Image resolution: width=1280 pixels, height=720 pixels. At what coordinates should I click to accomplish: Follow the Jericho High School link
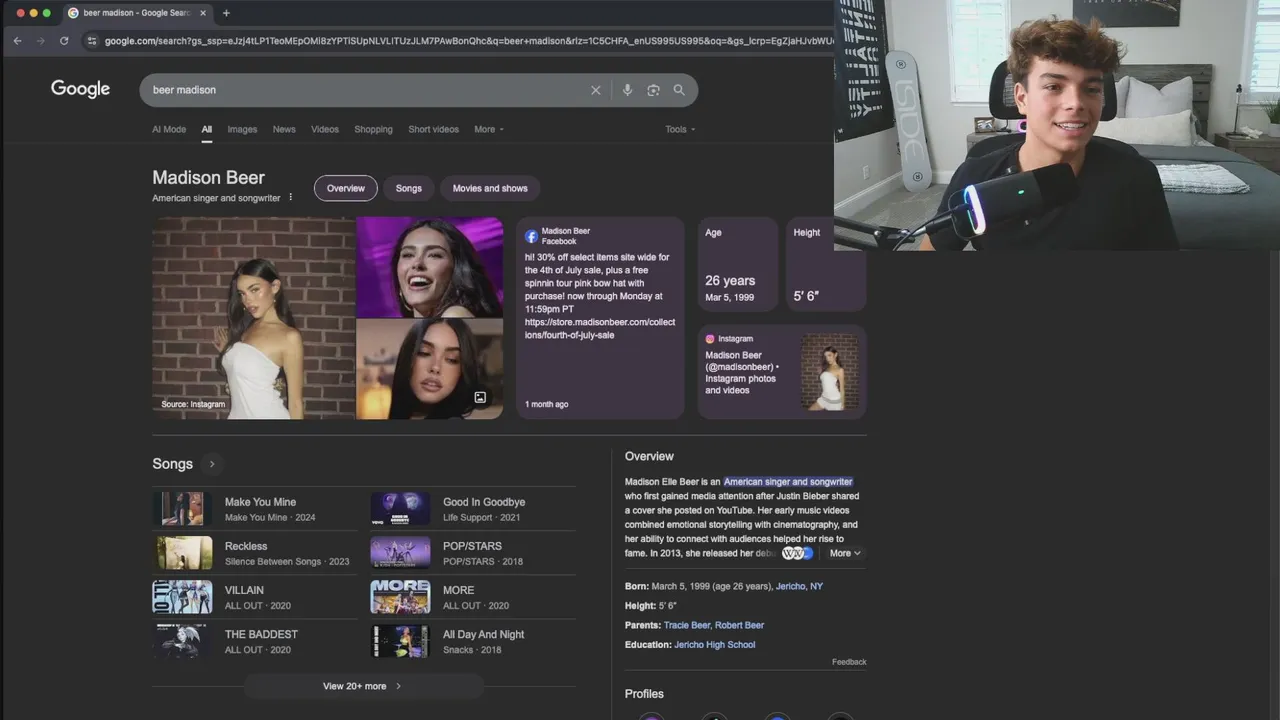coord(715,645)
